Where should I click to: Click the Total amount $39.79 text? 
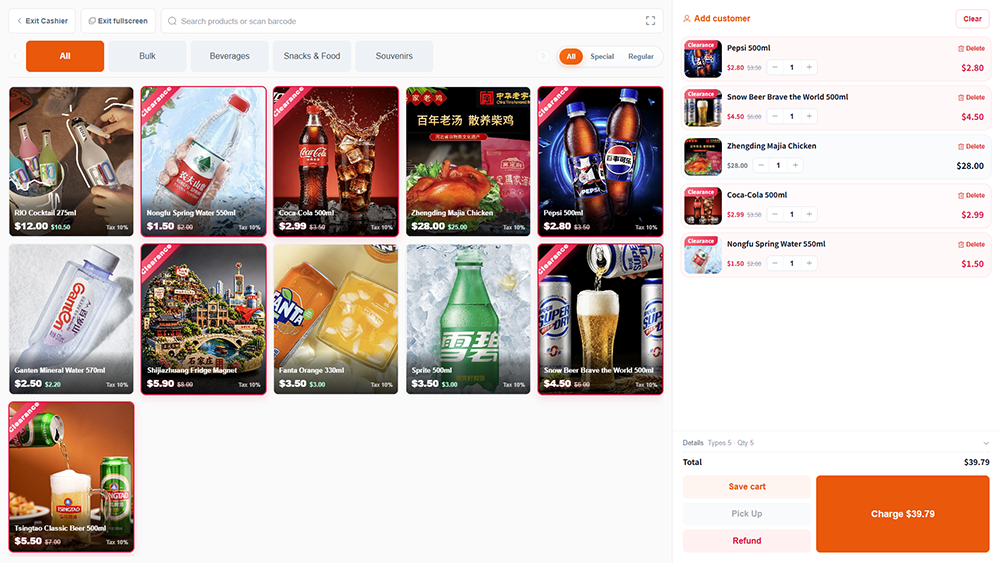pyautogui.click(x=976, y=462)
